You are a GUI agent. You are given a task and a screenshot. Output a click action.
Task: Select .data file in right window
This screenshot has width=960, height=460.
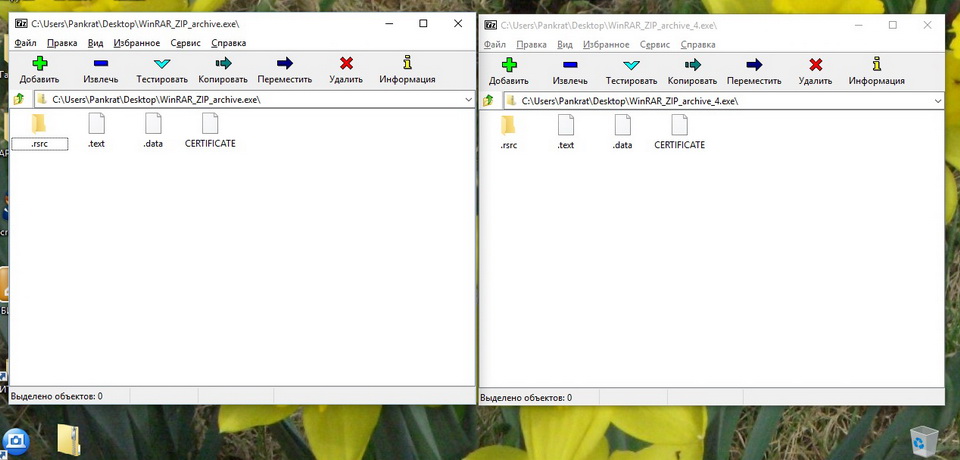623,132
